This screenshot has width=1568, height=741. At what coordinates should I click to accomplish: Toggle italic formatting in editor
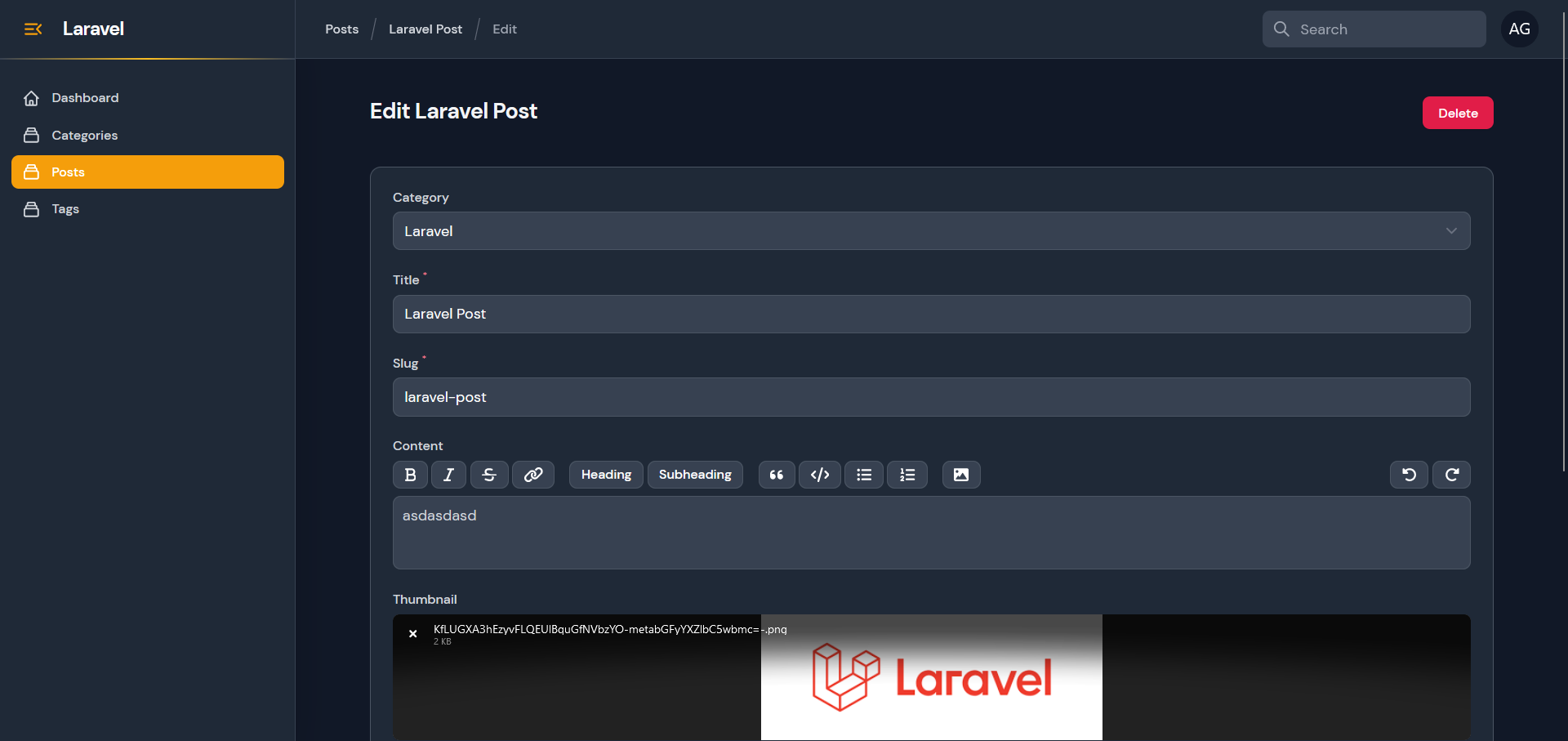click(448, 475)
